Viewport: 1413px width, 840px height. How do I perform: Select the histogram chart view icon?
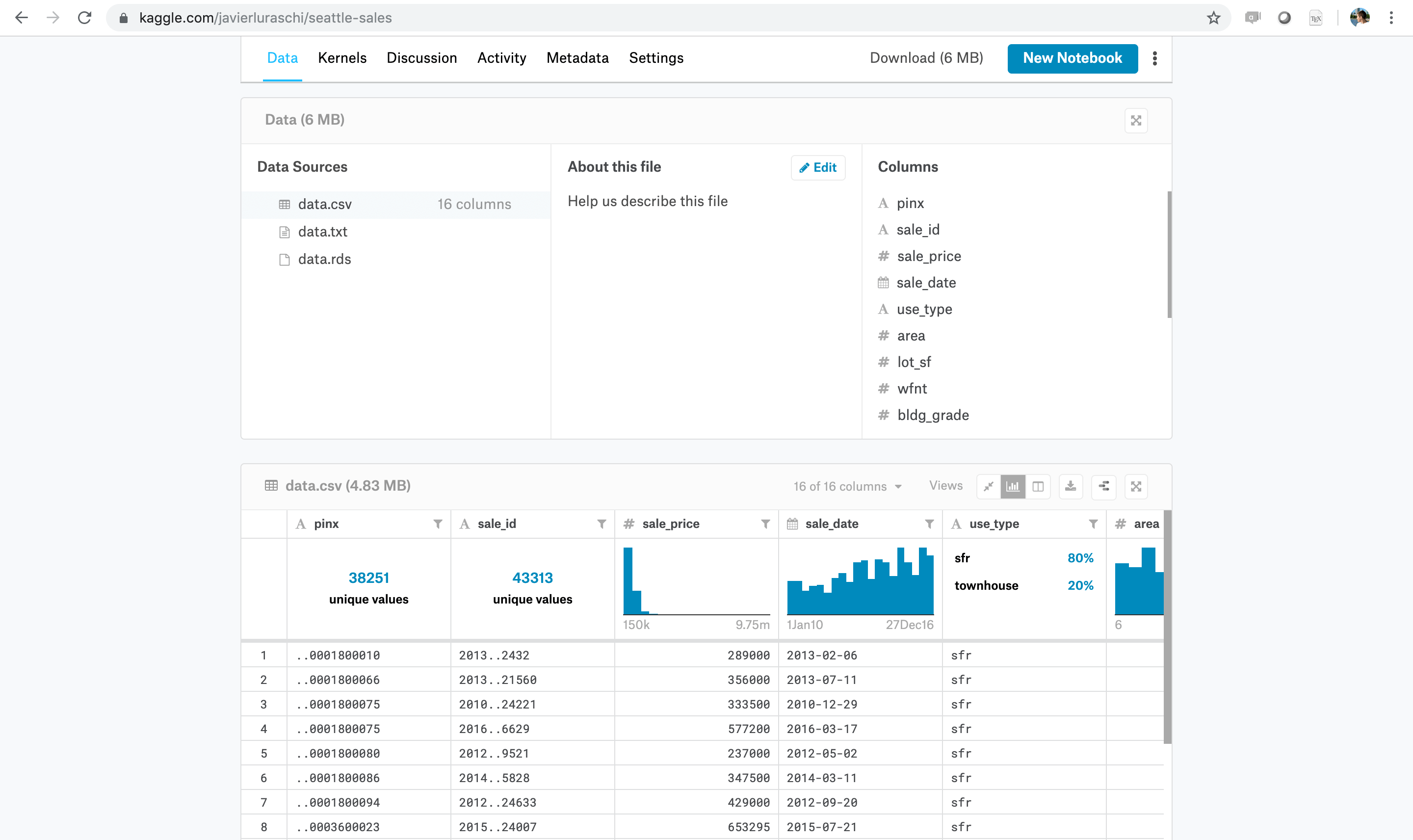(x=1013, y=486)
